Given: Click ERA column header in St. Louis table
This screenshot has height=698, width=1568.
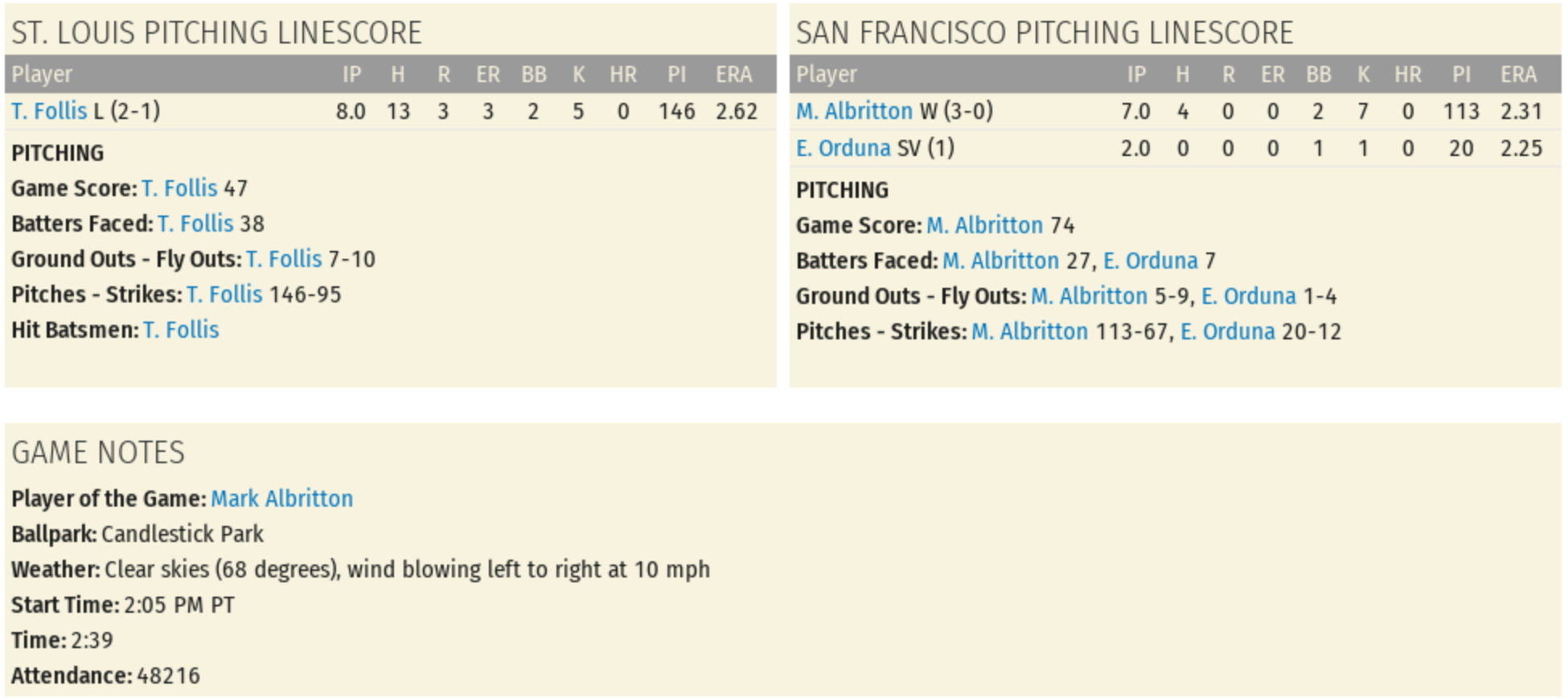Looking at the screenshot, I should [733, 75].
